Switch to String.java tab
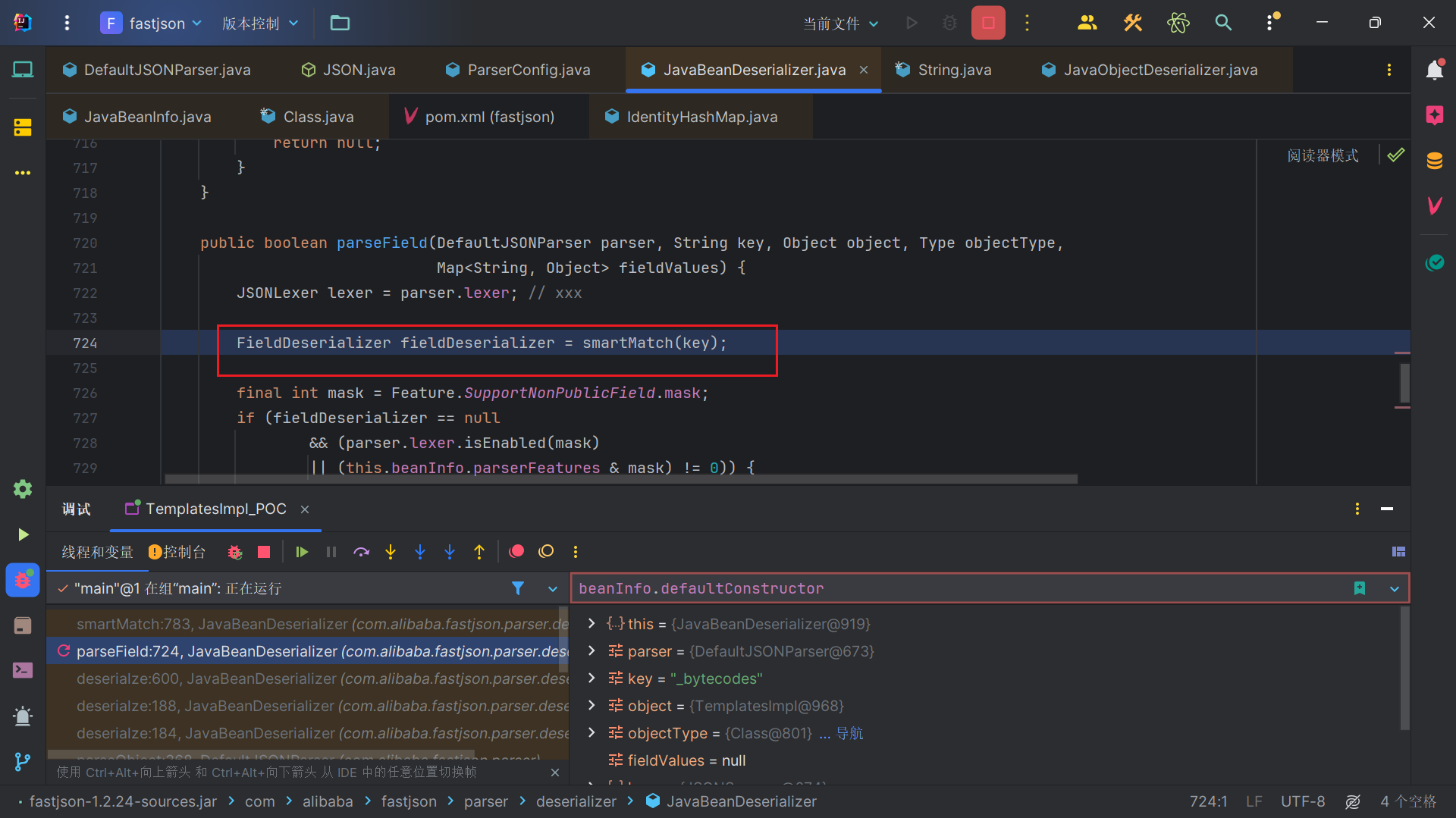Viewport: 1456px width, 818px height. point(943,70)
